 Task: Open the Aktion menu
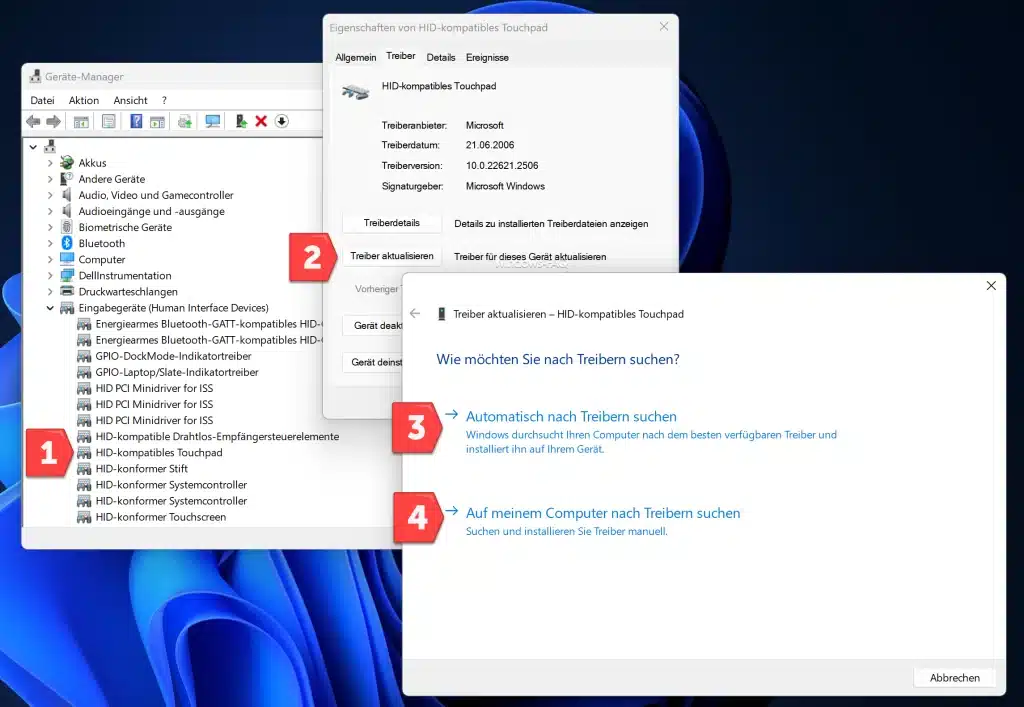tap(84, 101)
